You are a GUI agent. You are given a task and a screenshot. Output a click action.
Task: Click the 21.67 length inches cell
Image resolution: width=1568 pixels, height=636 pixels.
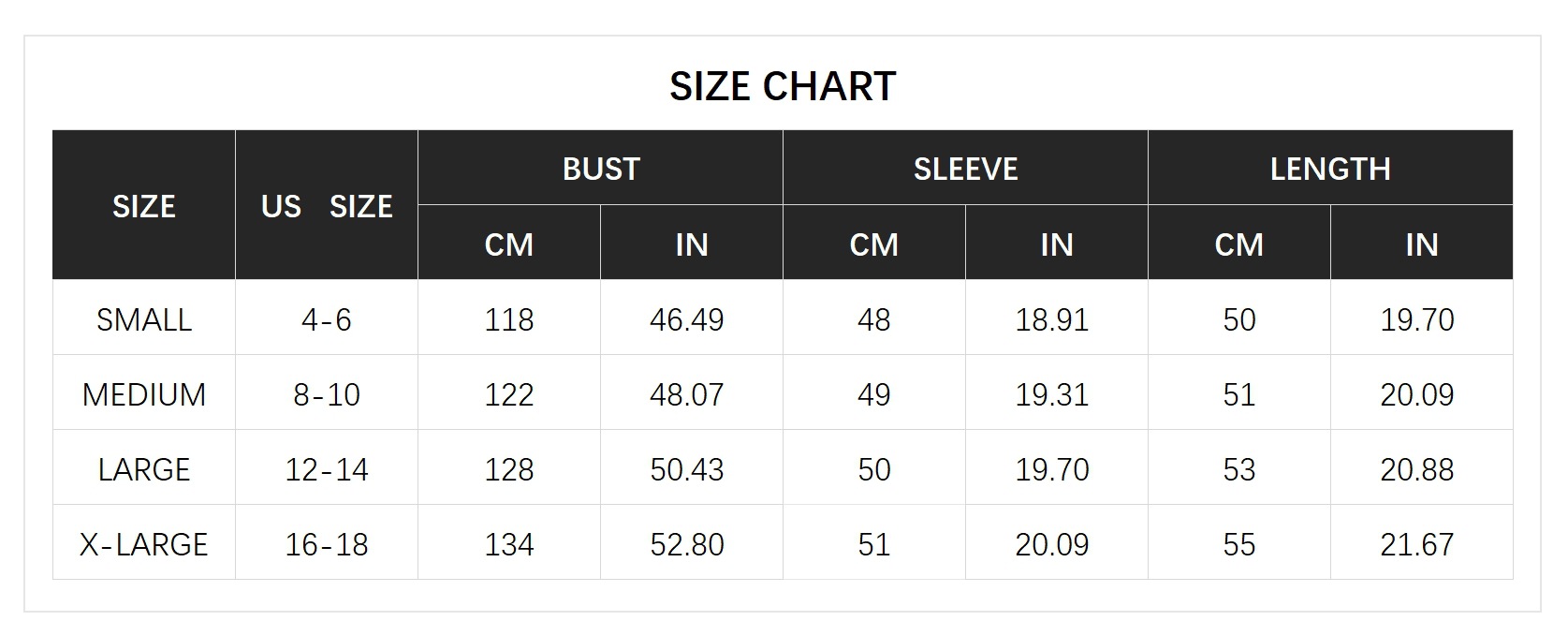pos(1417,544)
